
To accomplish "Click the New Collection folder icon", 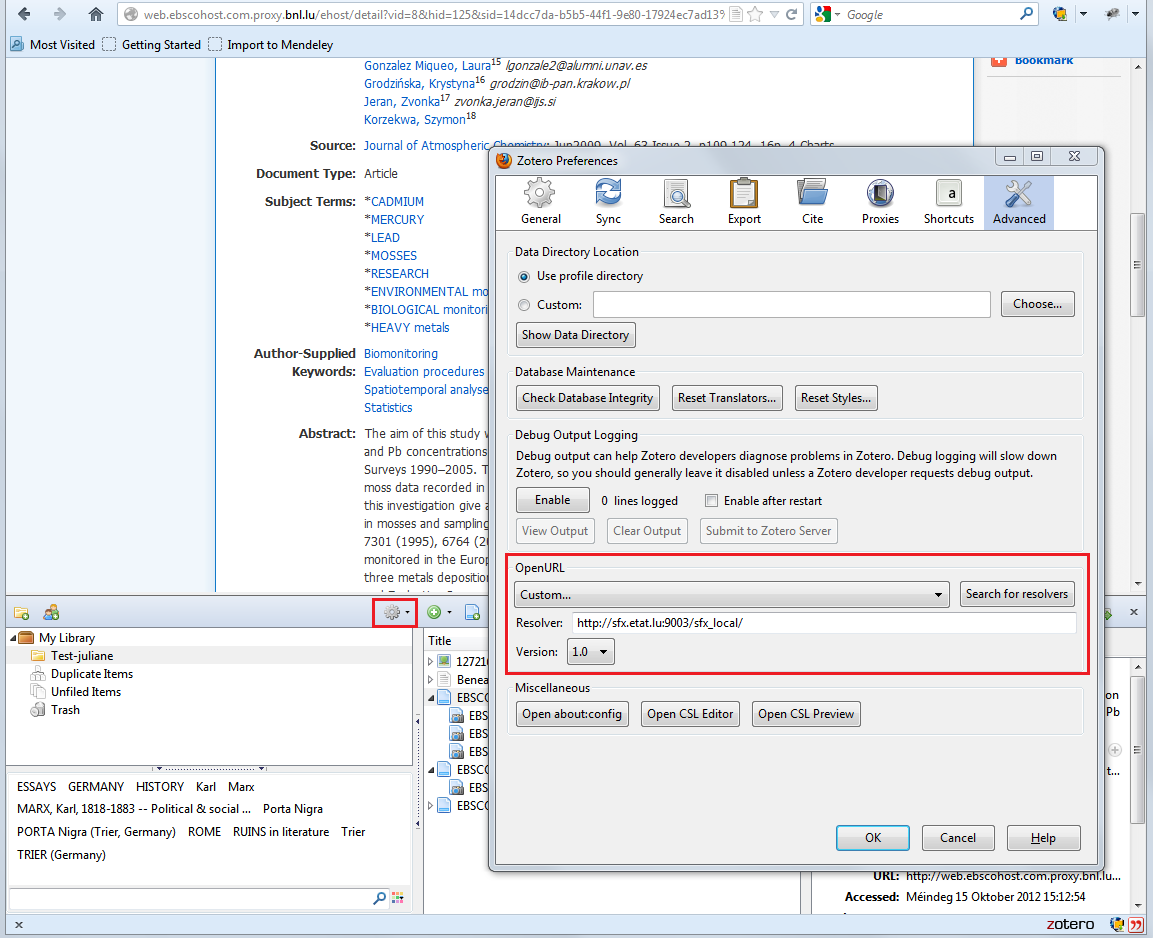I will click(21, 613).
